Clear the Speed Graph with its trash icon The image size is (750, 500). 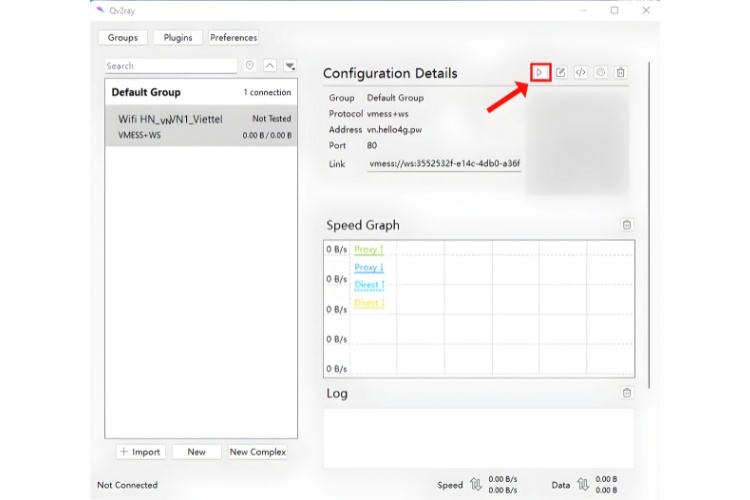[x=627, y=225]
